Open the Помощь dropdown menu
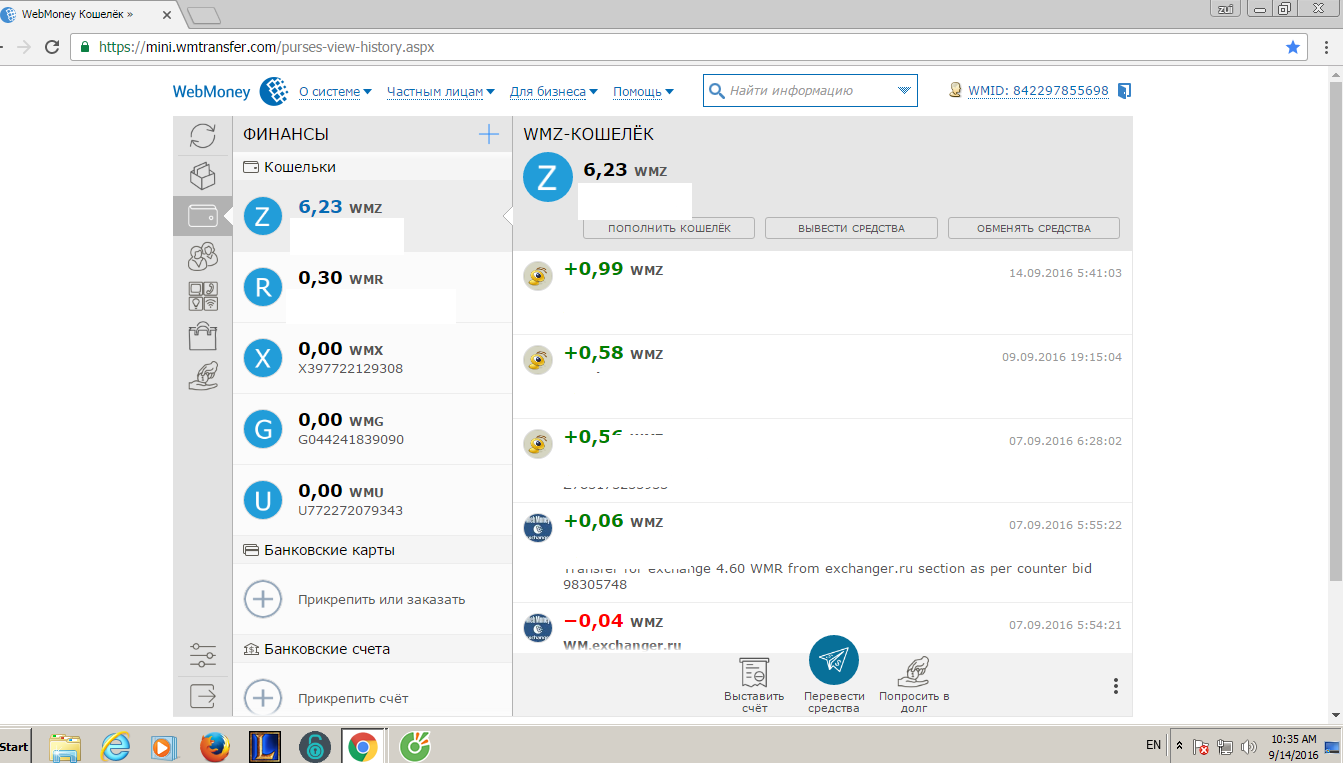Screen dimensions: 1343x763 [x=643, y=91]
